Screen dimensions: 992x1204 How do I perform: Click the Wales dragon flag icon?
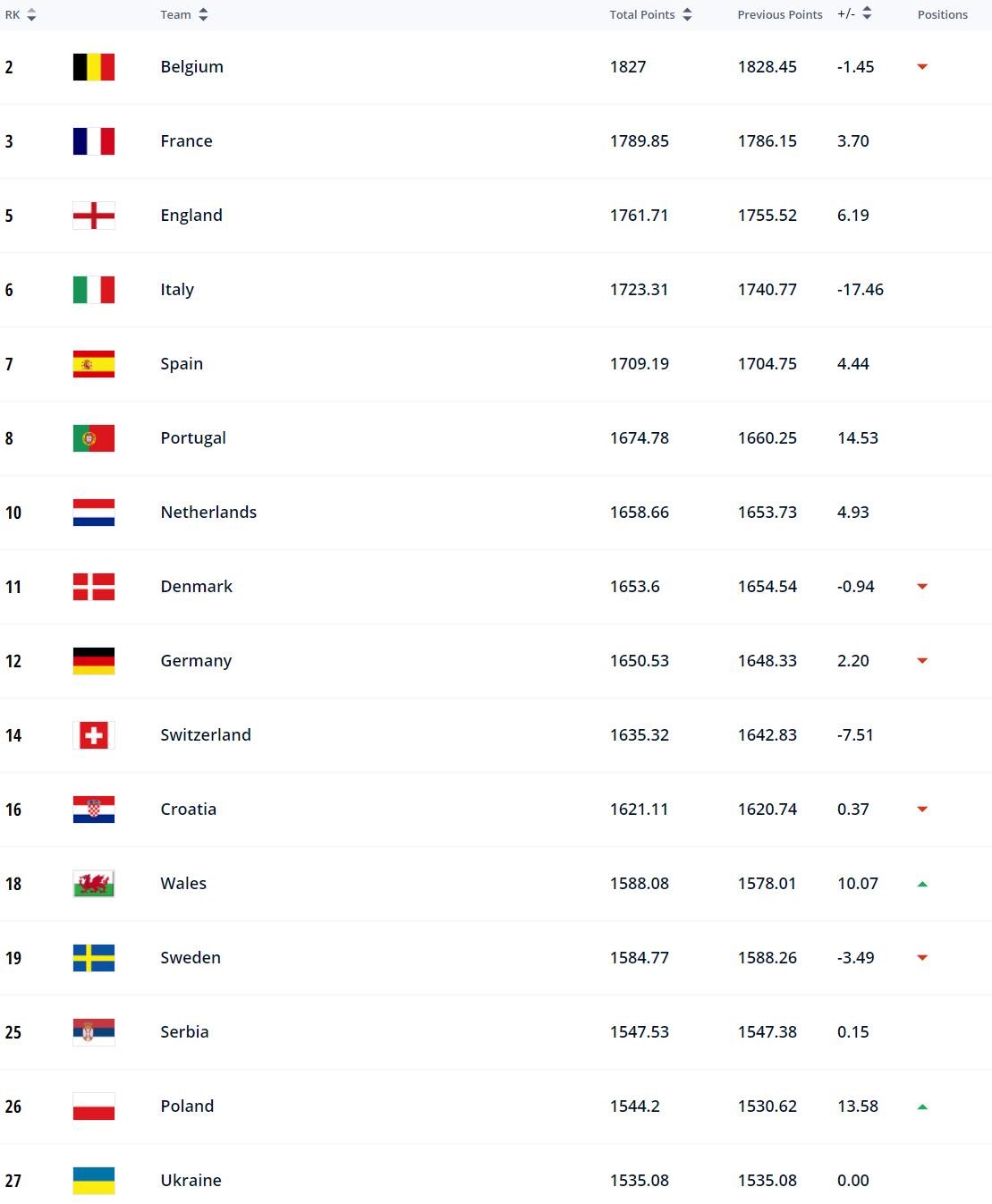tap(94, 884)
